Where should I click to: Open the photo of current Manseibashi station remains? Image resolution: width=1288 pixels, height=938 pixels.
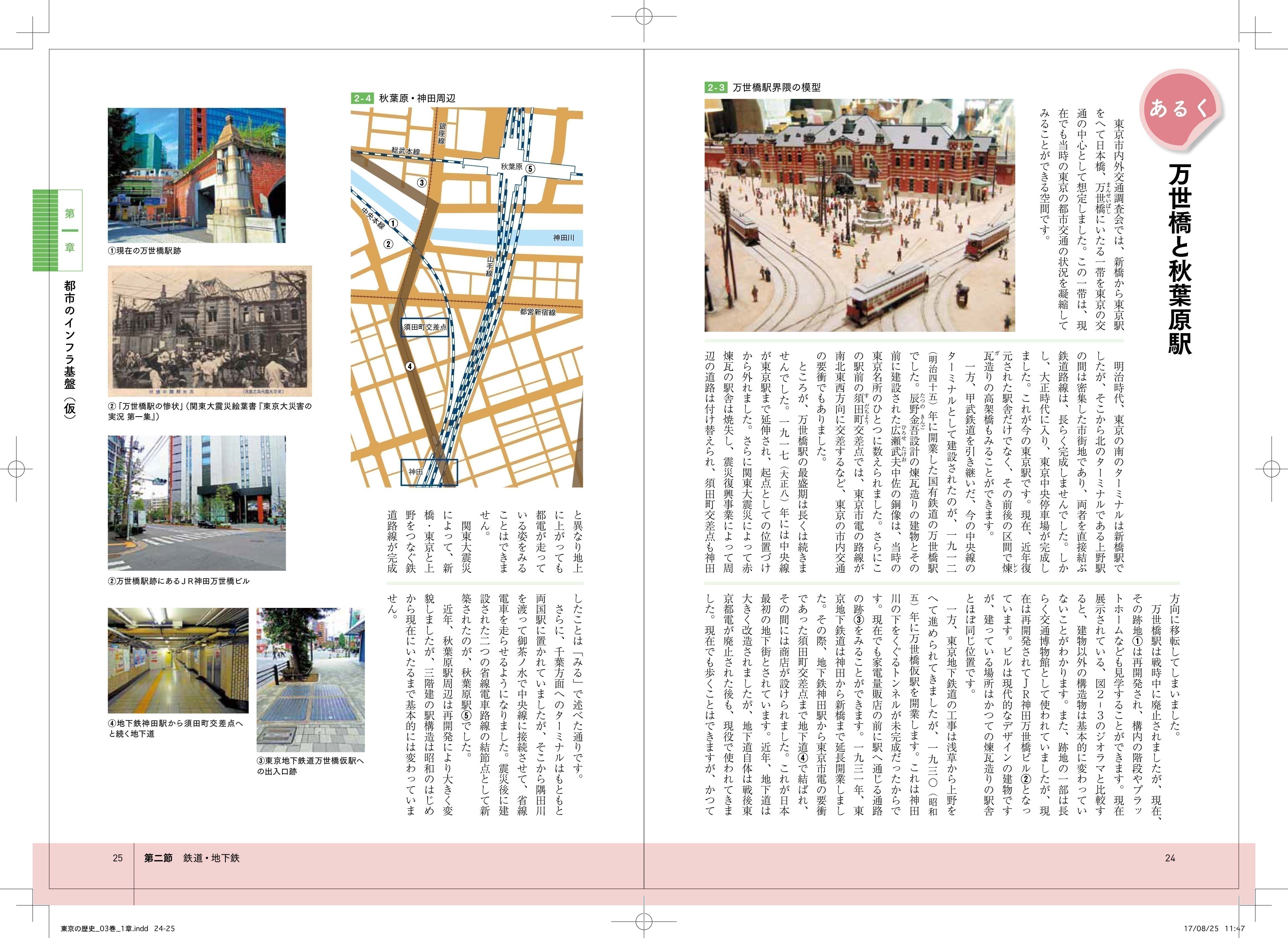point(196,175)
